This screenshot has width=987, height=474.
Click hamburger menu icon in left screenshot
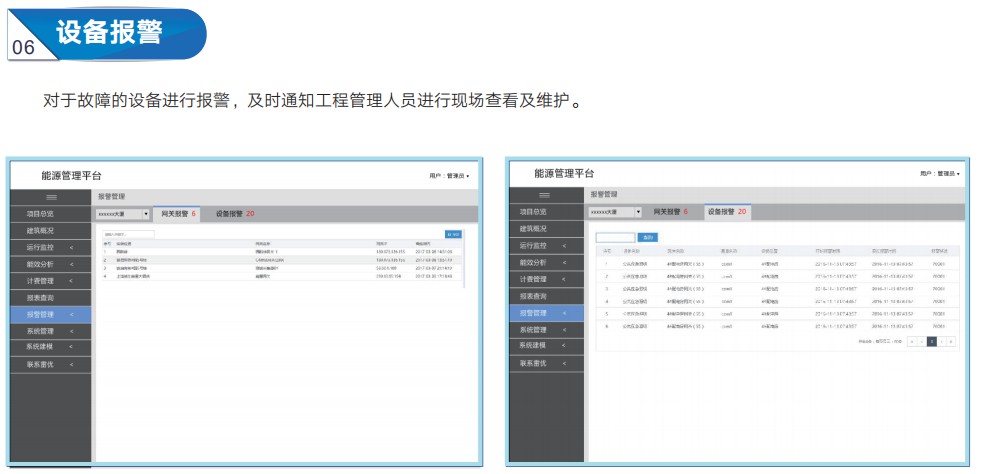51,197
